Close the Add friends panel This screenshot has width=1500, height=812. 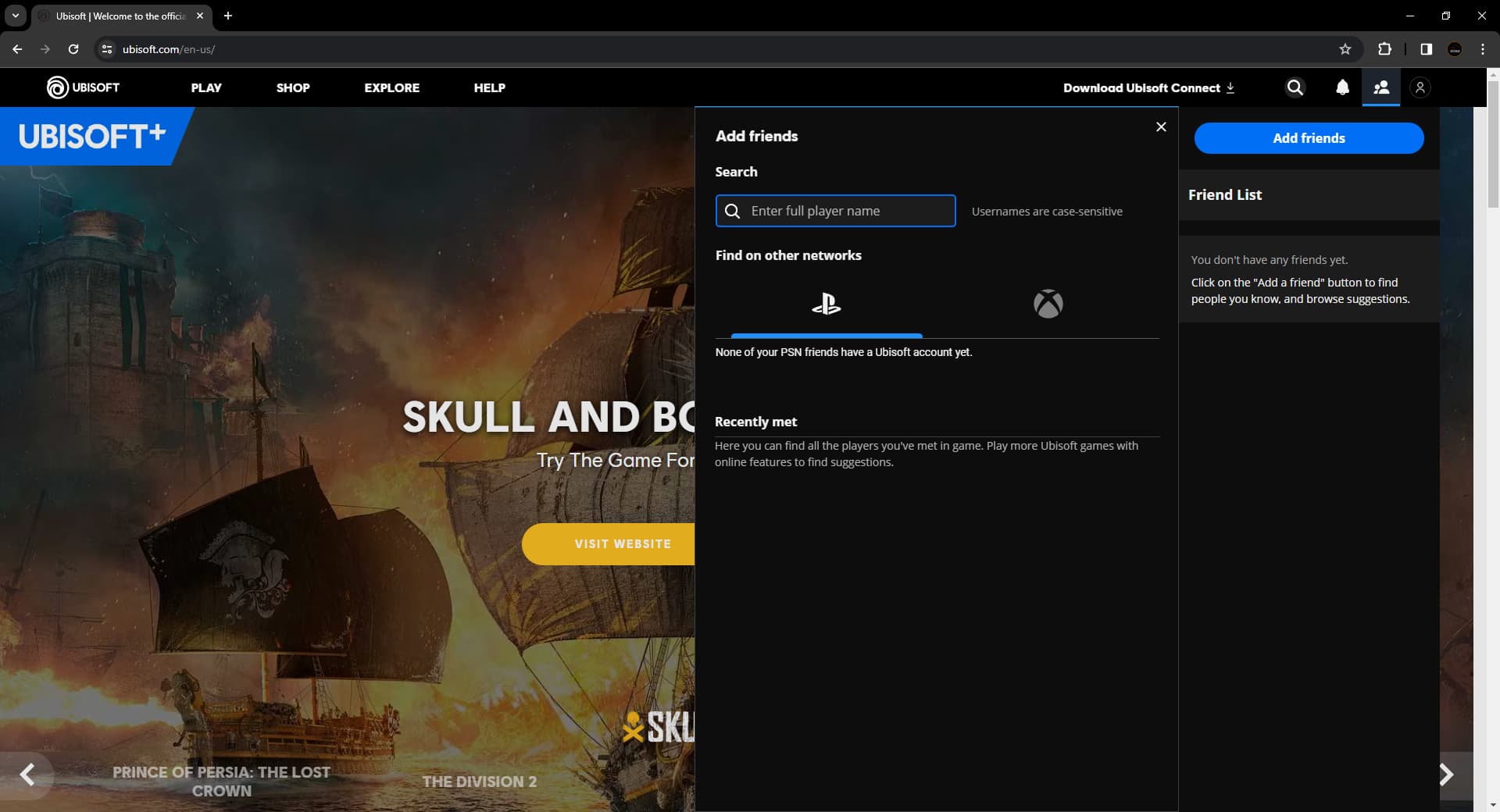tap(1161, 126)
